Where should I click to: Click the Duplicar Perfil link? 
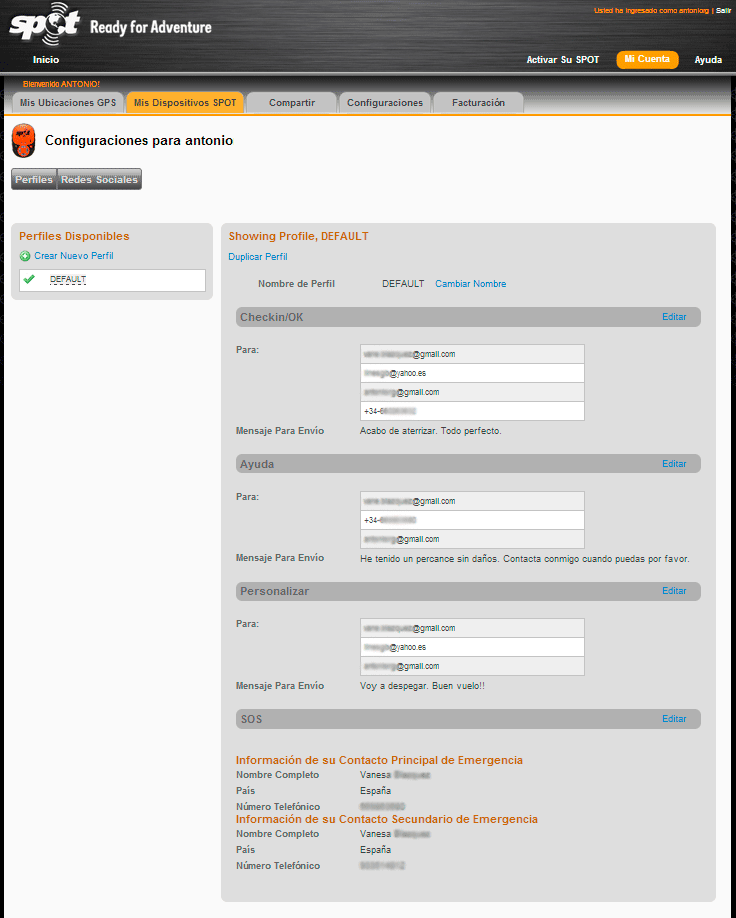click(x=257, y=257)
